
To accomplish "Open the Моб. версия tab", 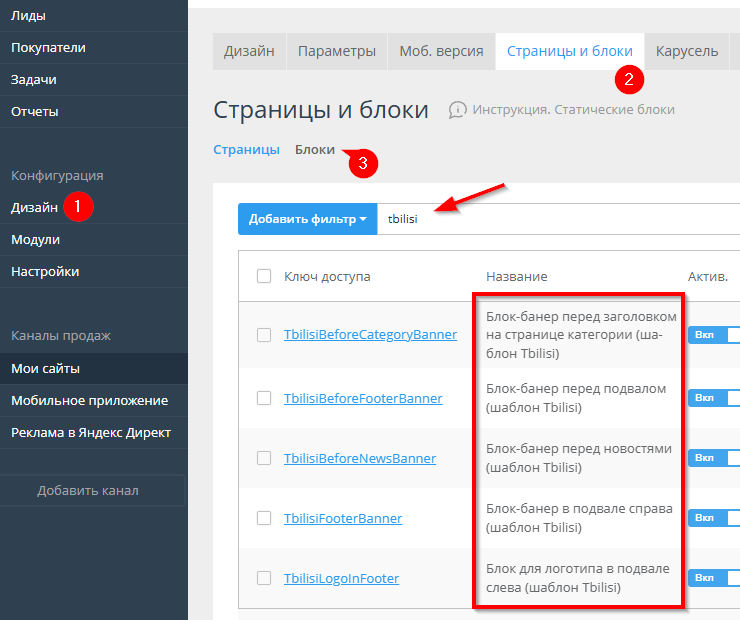I will [x=440, y=51].
